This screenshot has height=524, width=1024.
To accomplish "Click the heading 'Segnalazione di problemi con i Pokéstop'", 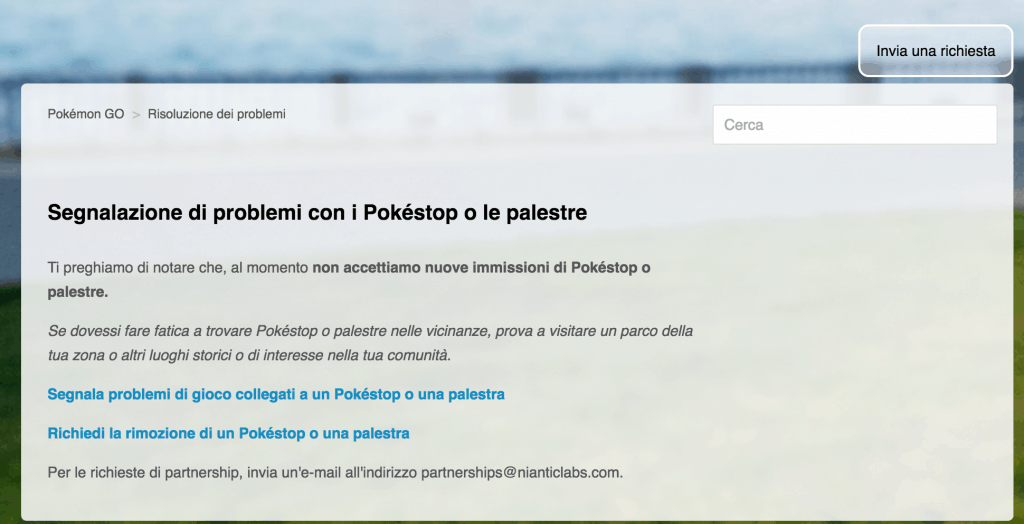I will click(x=317, y=213).
